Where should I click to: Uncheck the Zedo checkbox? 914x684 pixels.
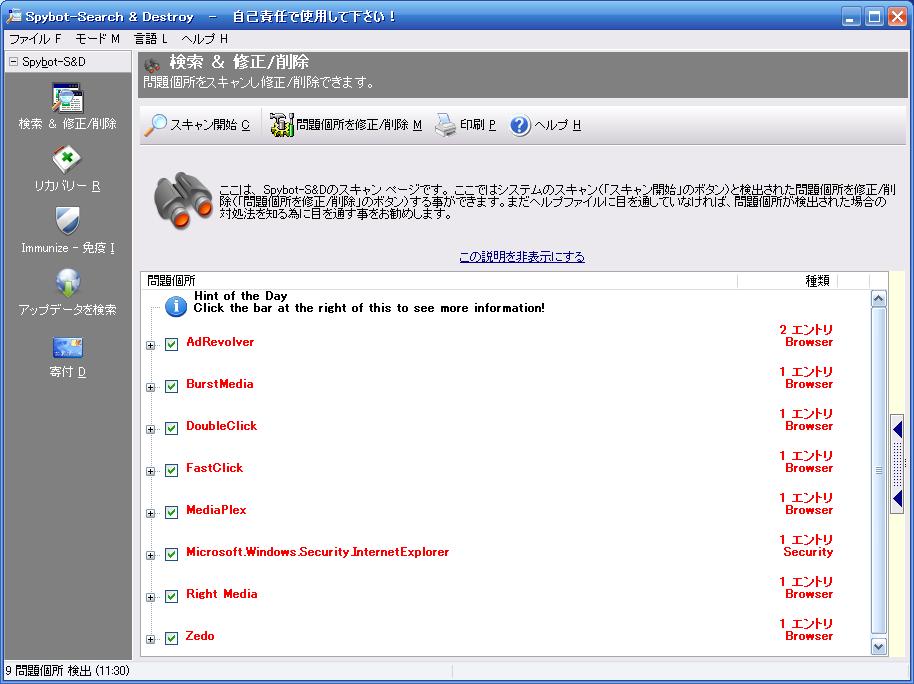pos(171,638)
